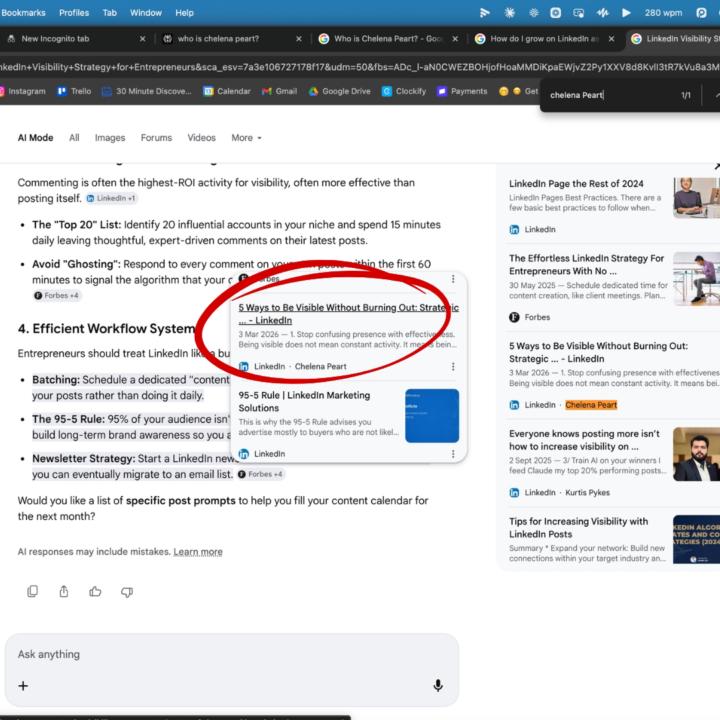Give thumbs down to response

(127, 592)
